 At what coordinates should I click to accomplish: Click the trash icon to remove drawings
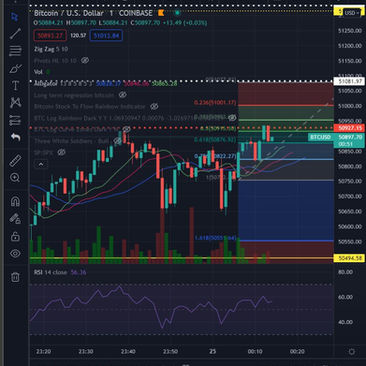point(15,277)
